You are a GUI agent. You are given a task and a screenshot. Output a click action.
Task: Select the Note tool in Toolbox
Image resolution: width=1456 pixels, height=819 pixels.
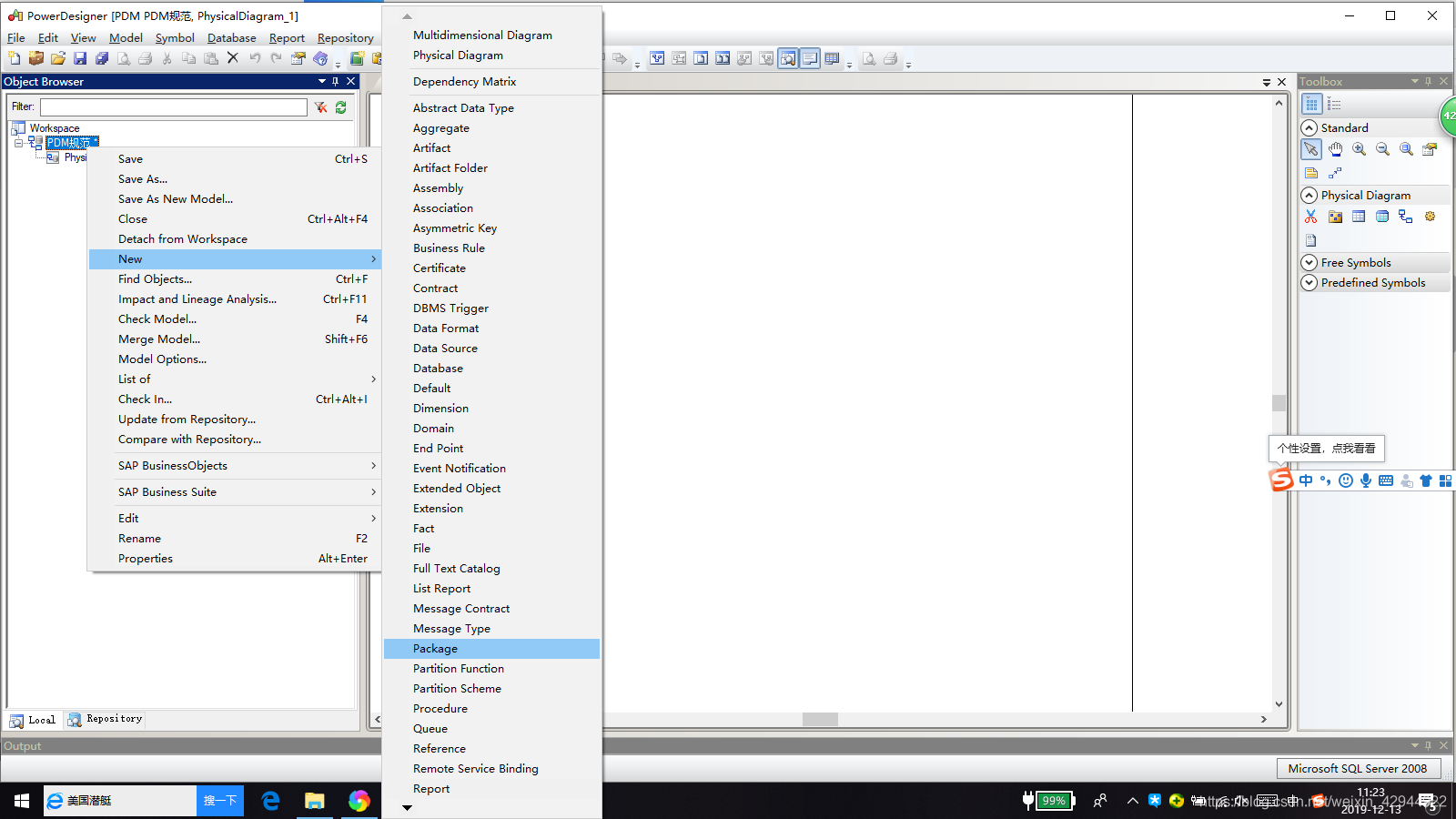[x=1311, y=173]
